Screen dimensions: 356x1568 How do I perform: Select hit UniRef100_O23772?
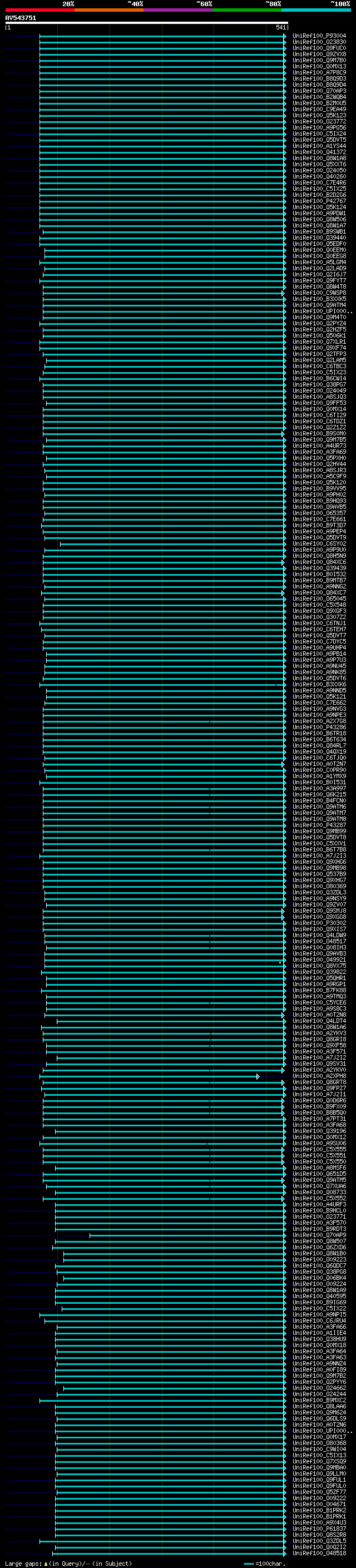pos(319,121)
